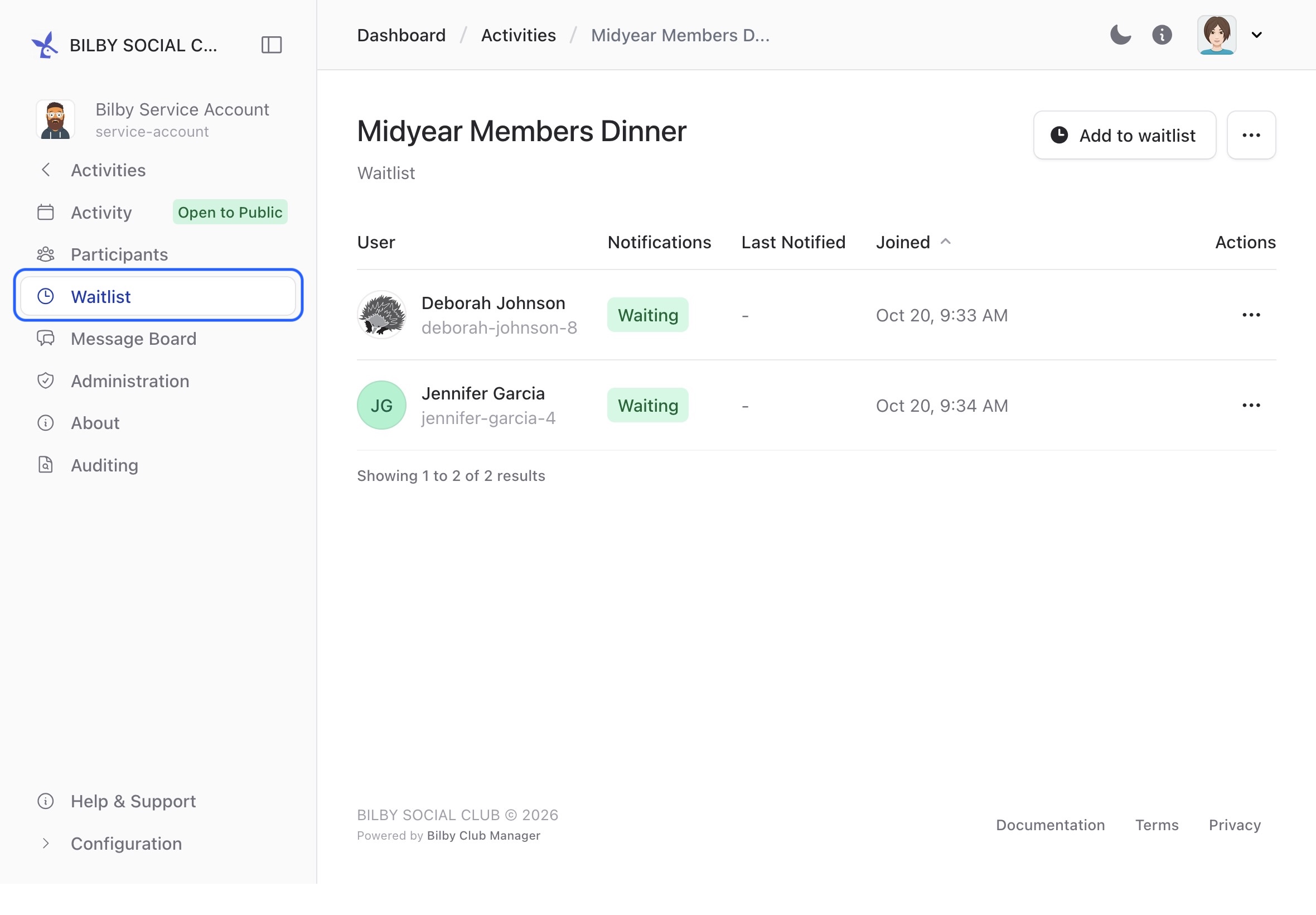
Task: Open actions menu for Jennifer Garcia
Action: 1251,405
